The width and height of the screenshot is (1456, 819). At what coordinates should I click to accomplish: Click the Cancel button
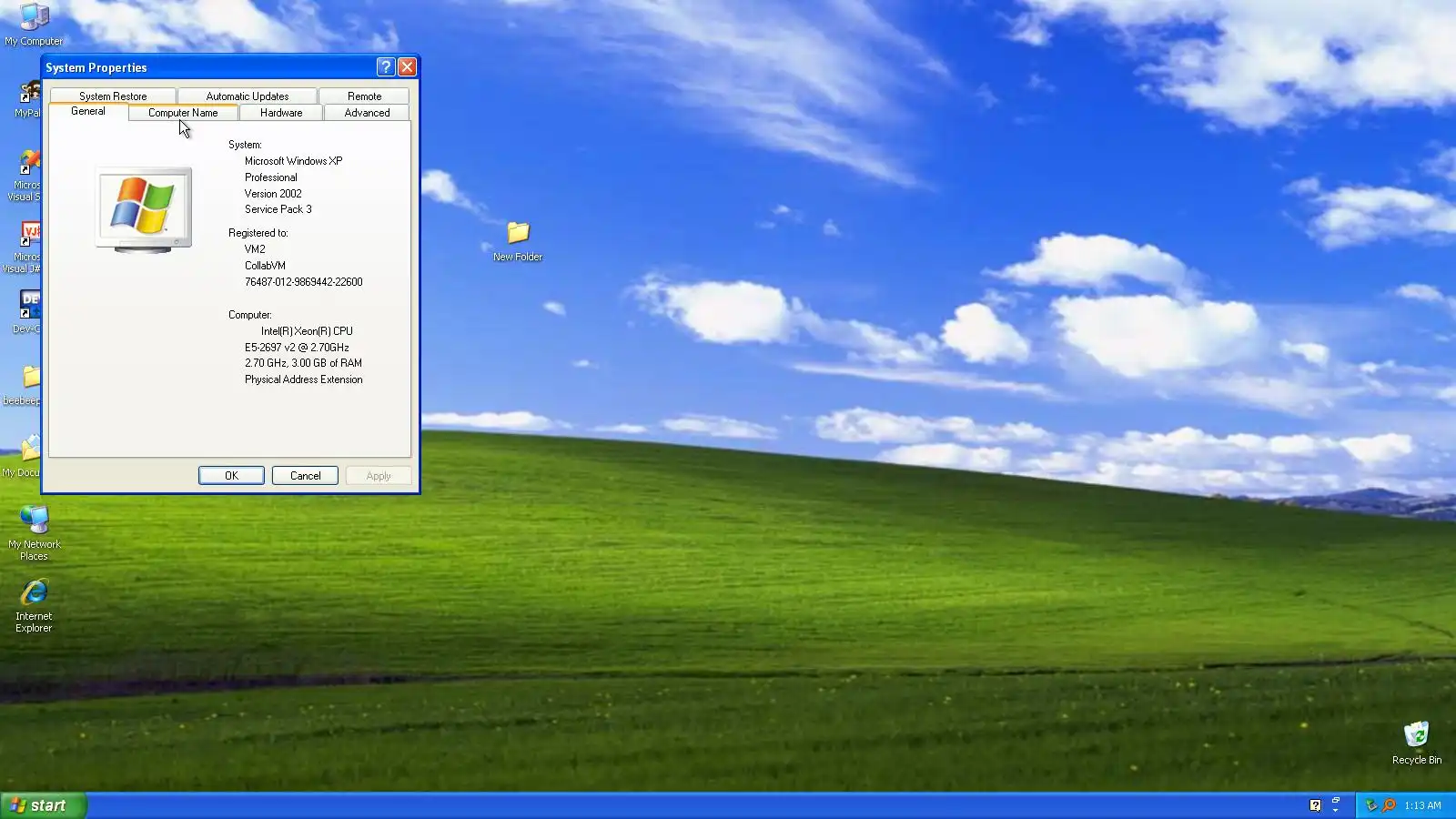(305, 476)
